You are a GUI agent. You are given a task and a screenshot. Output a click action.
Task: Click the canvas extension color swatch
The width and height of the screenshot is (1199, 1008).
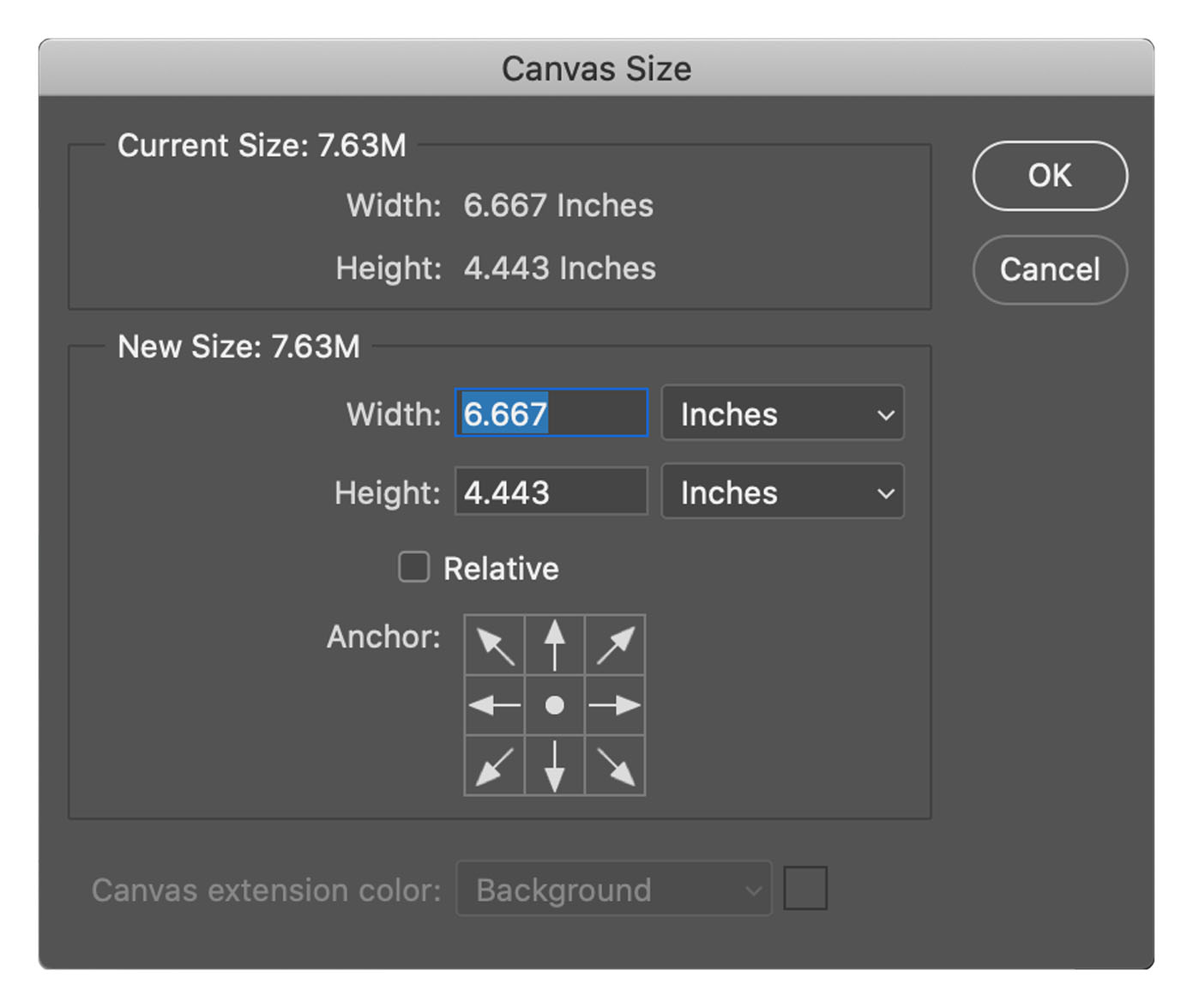click(x=805, y=888)
